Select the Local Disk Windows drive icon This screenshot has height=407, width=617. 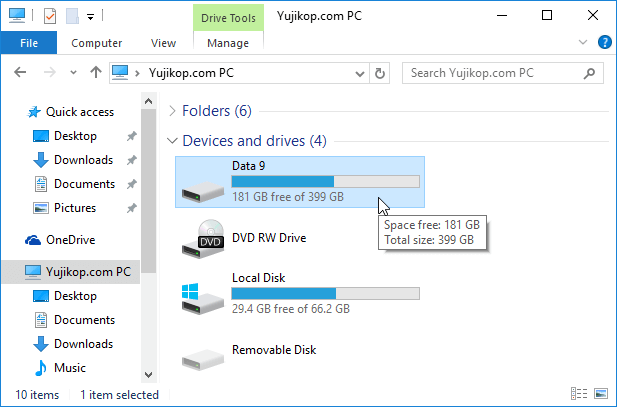203,298
